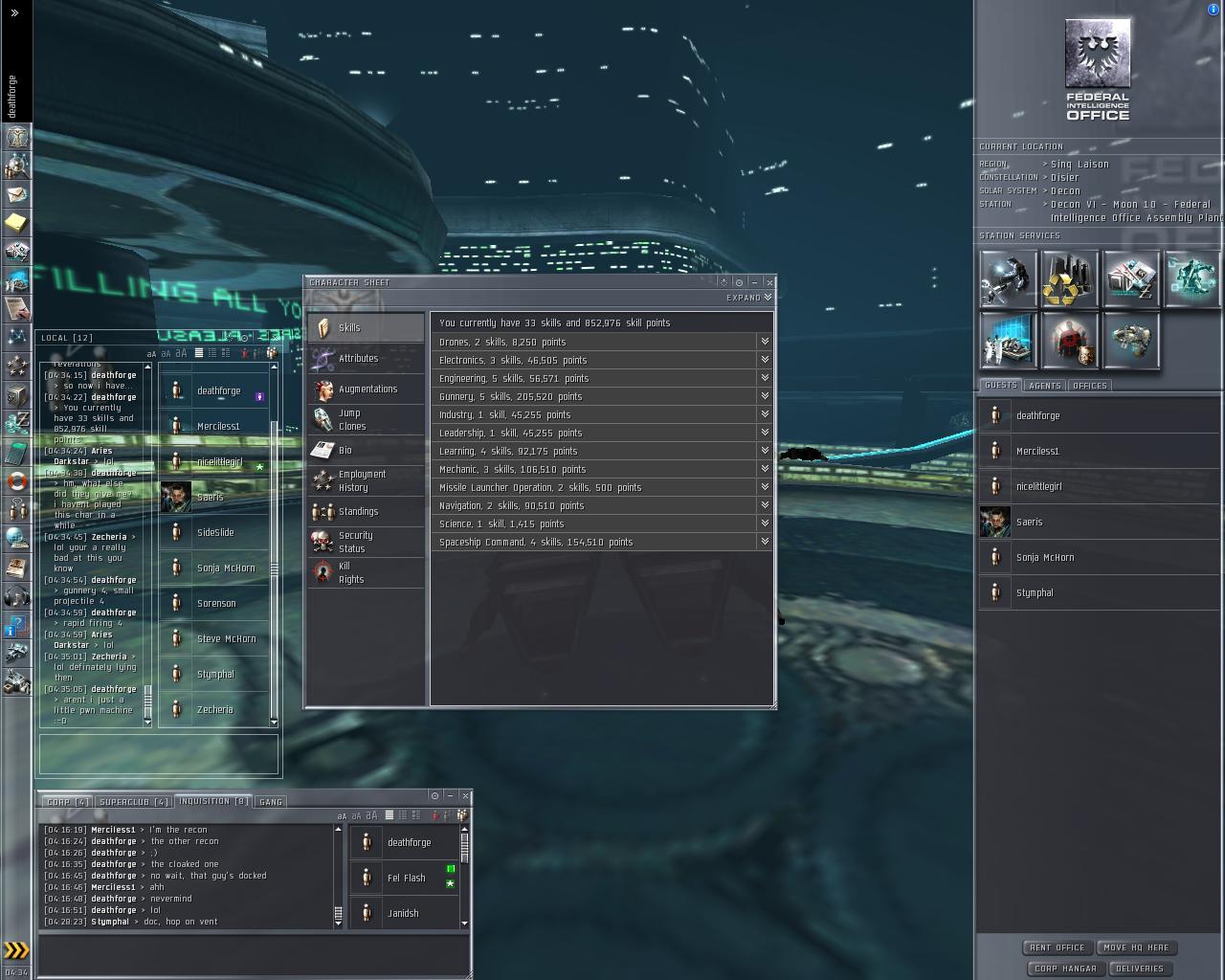This screenshot has width=1225, height=980.
Task: Open Standings in the Character Sheet
Action: 366,511
